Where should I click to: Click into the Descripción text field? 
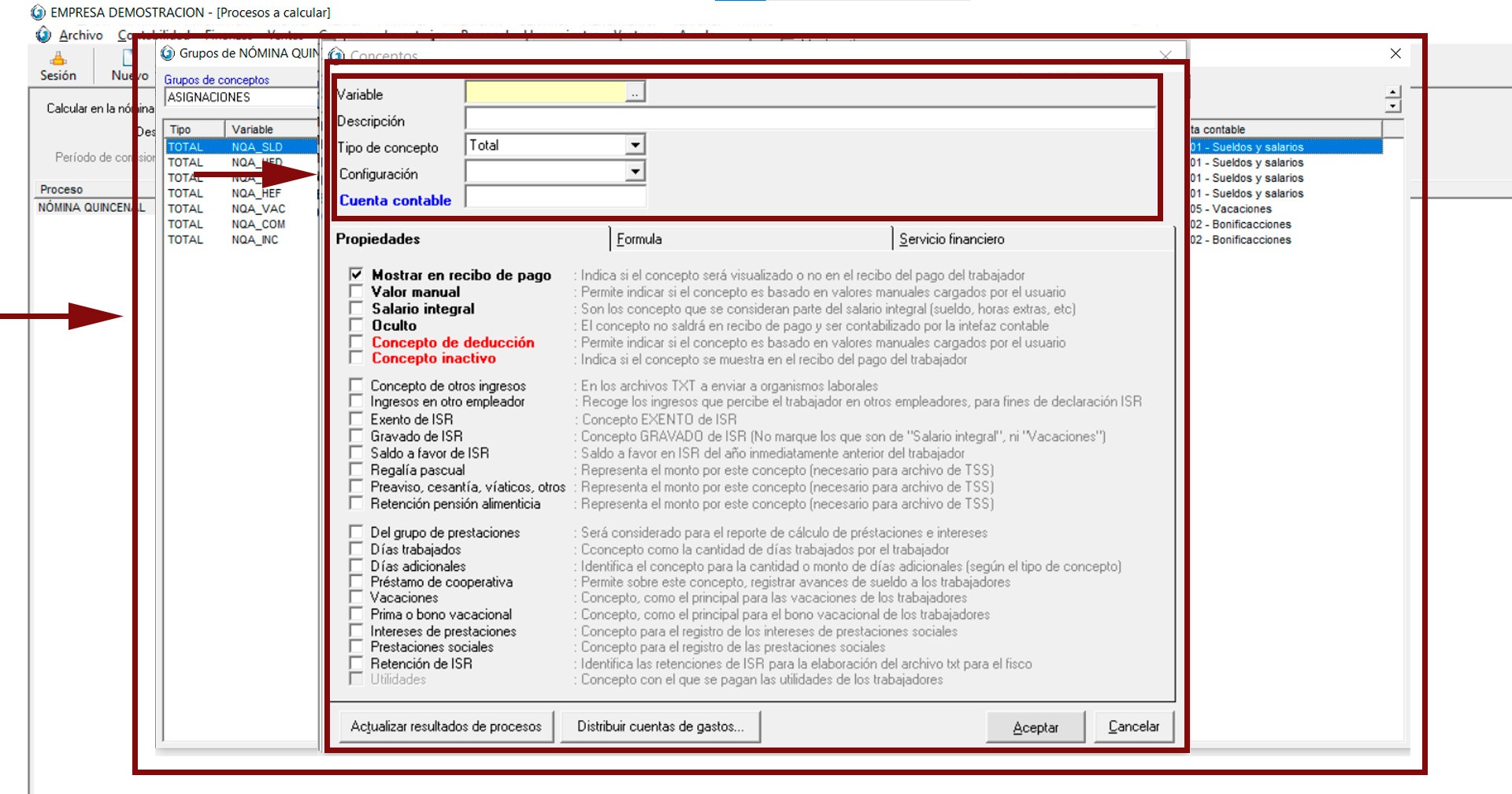pyautogui.click(x=810, y=120)
